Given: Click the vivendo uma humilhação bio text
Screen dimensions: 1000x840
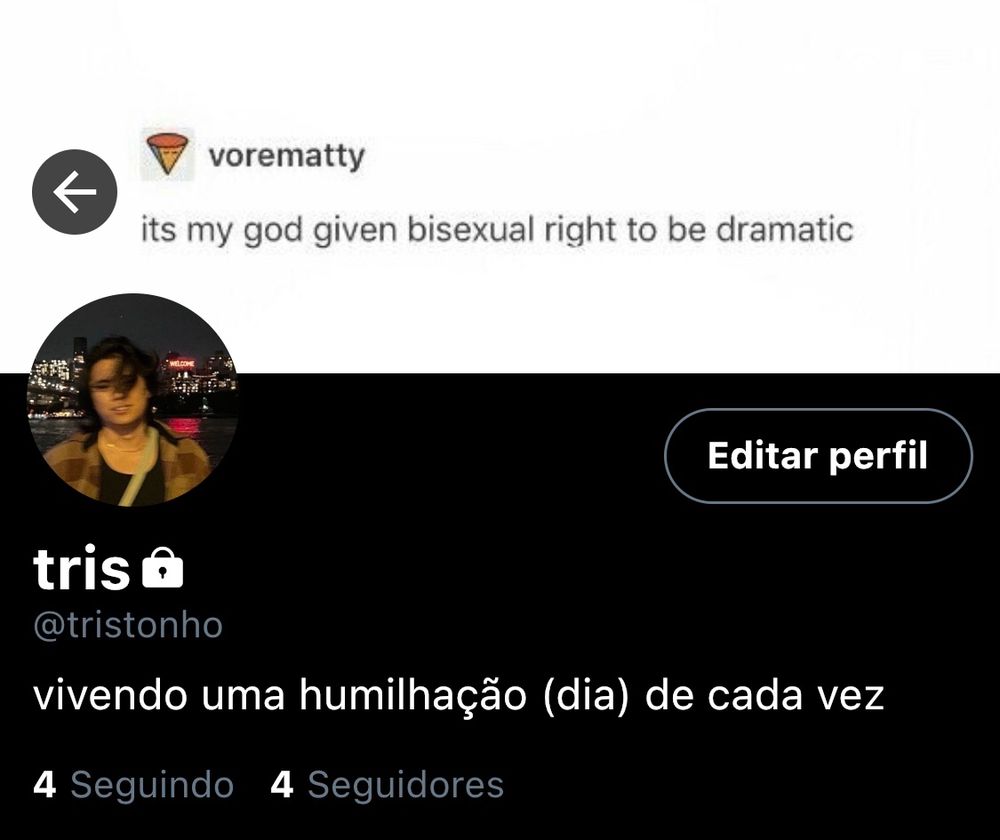Looking at the screenshot, I should [459, 695].
